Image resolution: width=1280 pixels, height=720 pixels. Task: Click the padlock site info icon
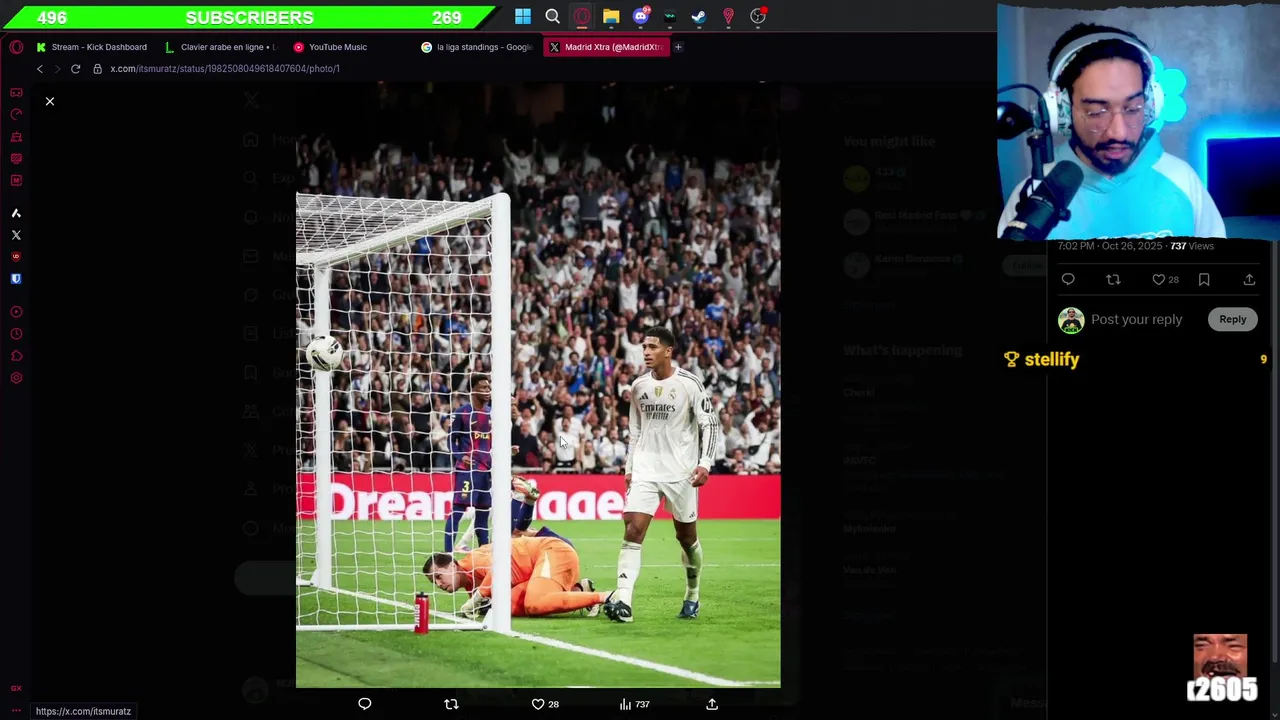point(97,69)
